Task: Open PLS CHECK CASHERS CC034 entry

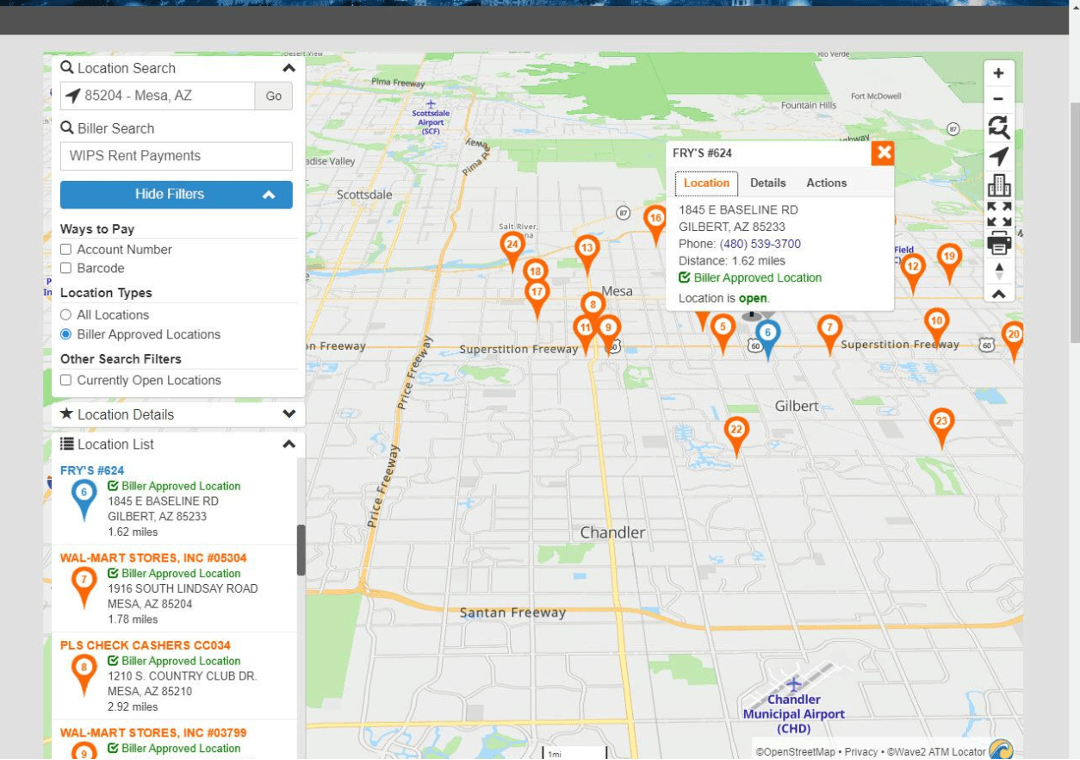Action: (x=145, y=646)
